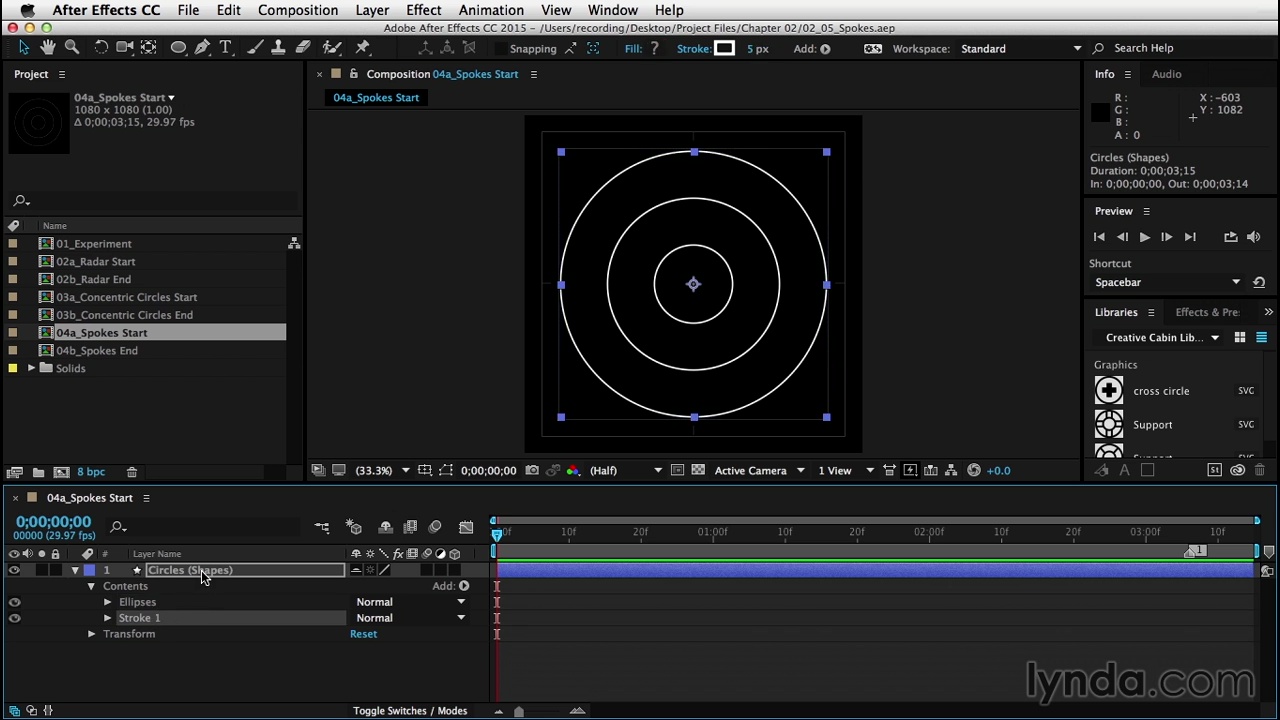The width and height of the screenshot is (1280, 720).
Task: Collapse the Contents group
Action: point(91,586)
